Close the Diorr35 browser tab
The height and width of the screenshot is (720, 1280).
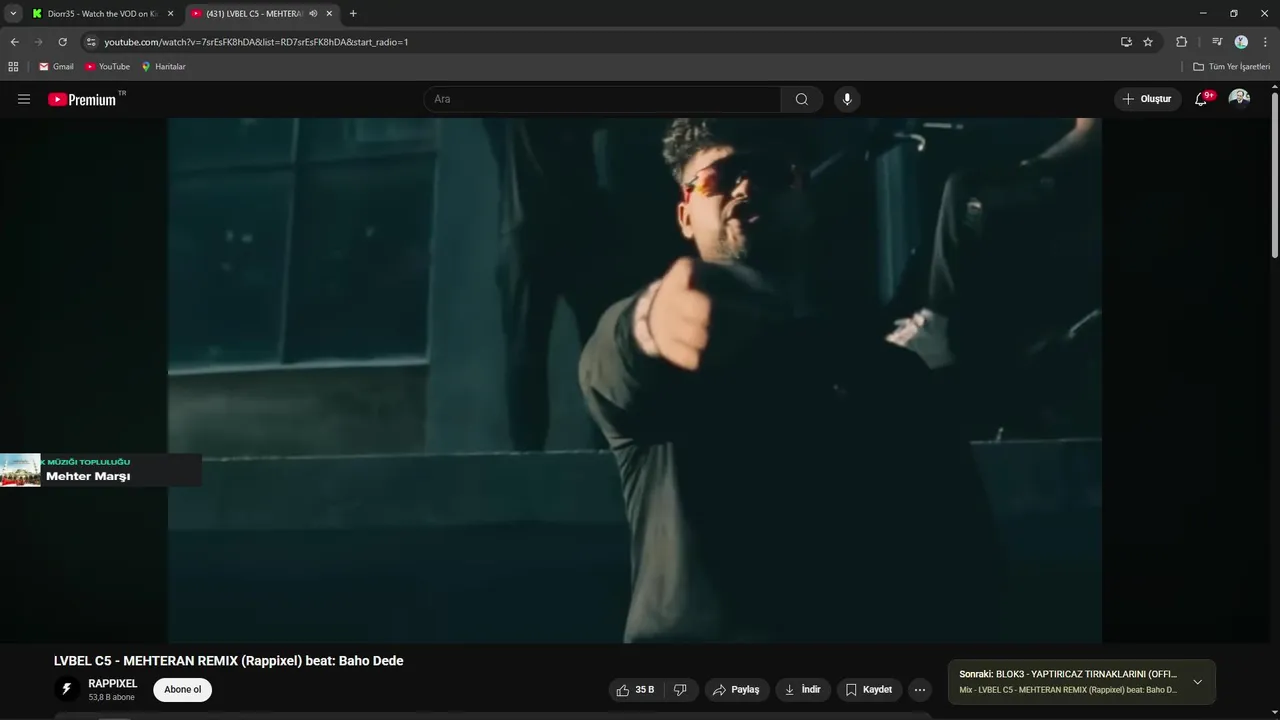(x=170, y=14)
